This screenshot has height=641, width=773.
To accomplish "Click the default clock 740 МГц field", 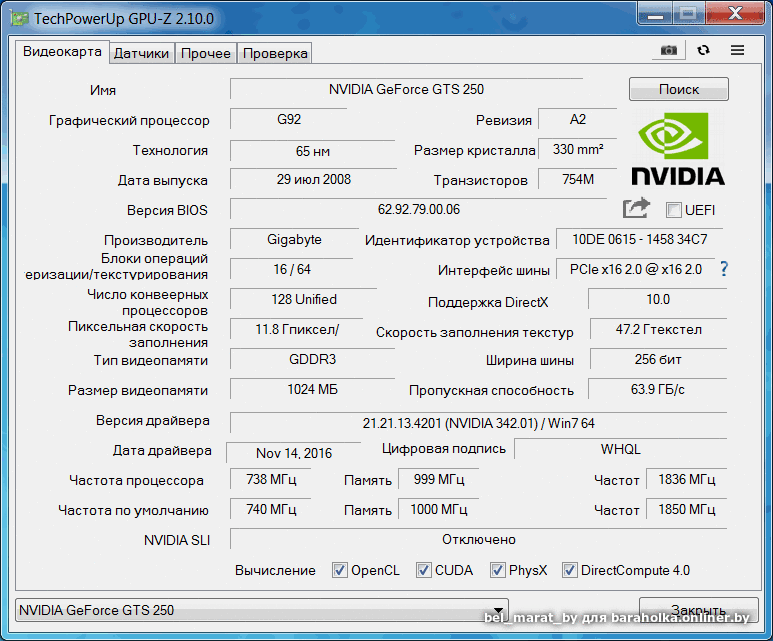I will pos(271,509).
